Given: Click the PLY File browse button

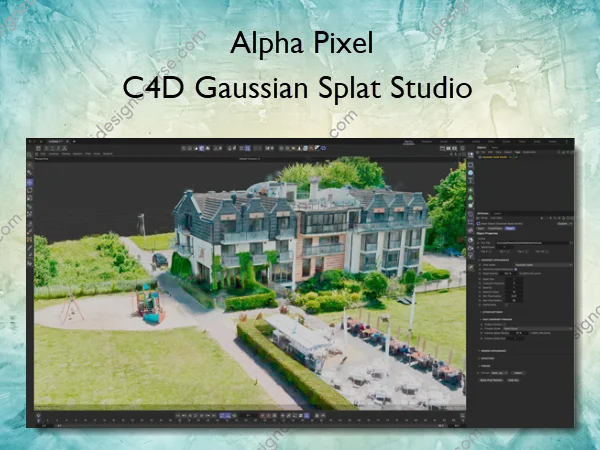Looking at the screenshot, I should (571, 243).
